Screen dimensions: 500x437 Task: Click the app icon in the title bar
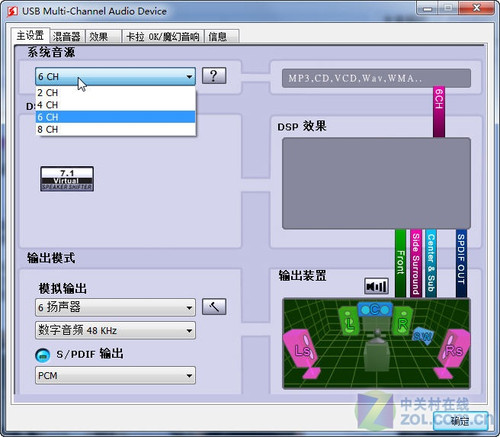tap(12, 11)
